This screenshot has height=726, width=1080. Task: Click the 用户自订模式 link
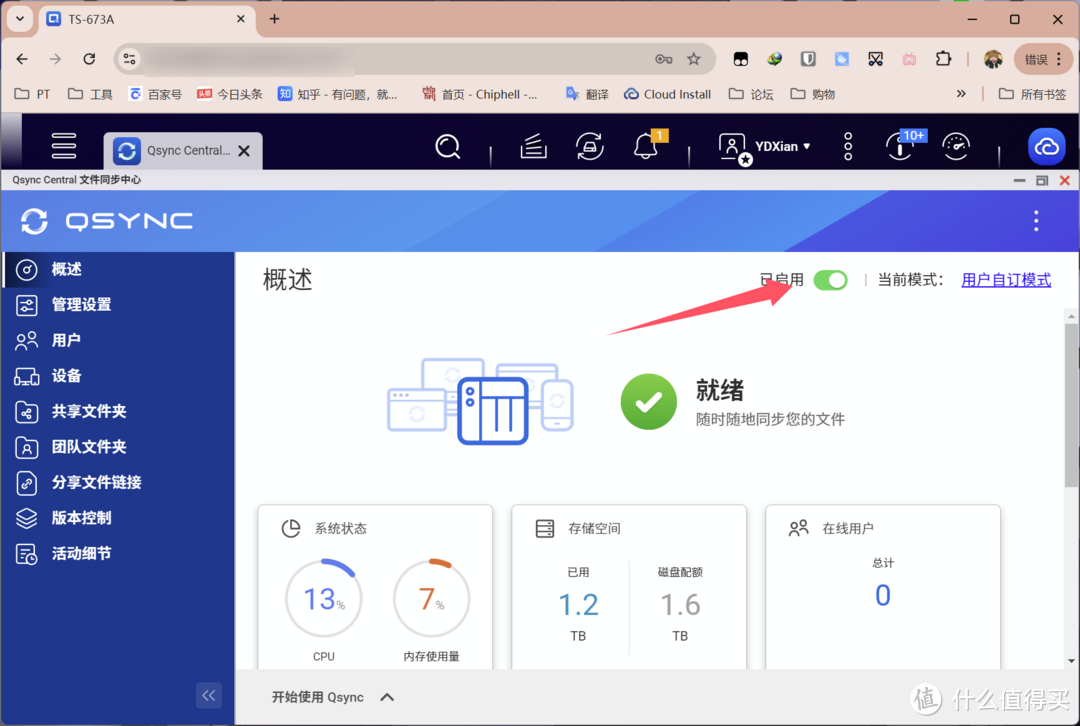tap(1005, 280)
